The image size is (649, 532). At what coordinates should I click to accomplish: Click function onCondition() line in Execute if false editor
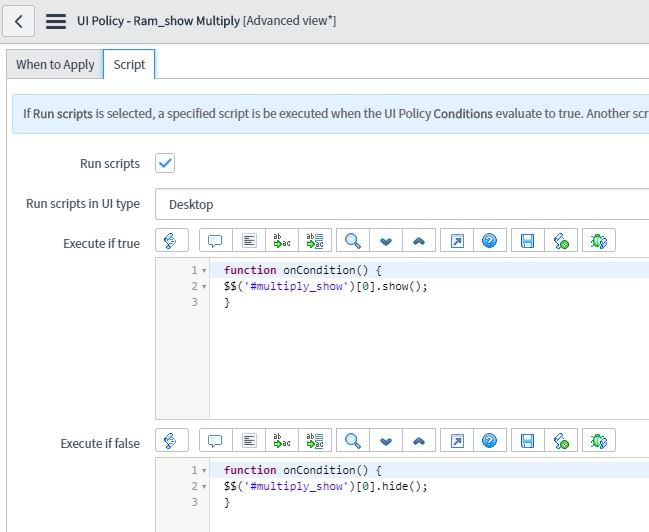[303, 470]
